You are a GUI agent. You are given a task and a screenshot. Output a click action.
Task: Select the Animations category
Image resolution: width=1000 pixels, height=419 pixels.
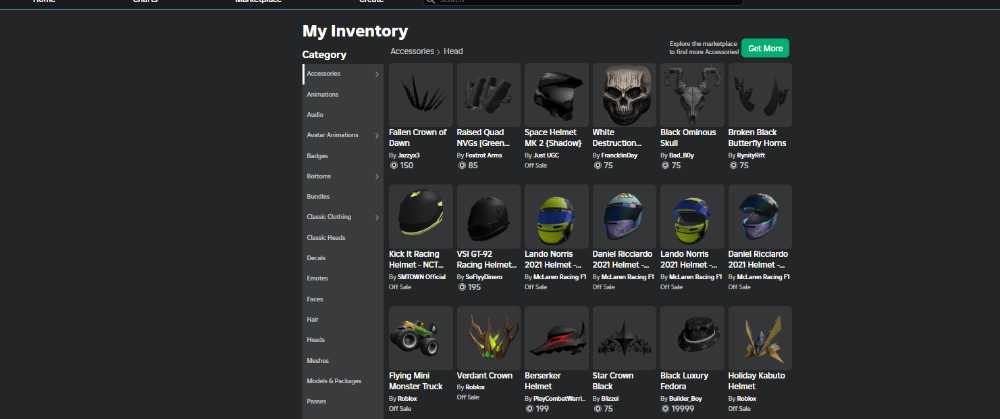[x=343, y=94]
